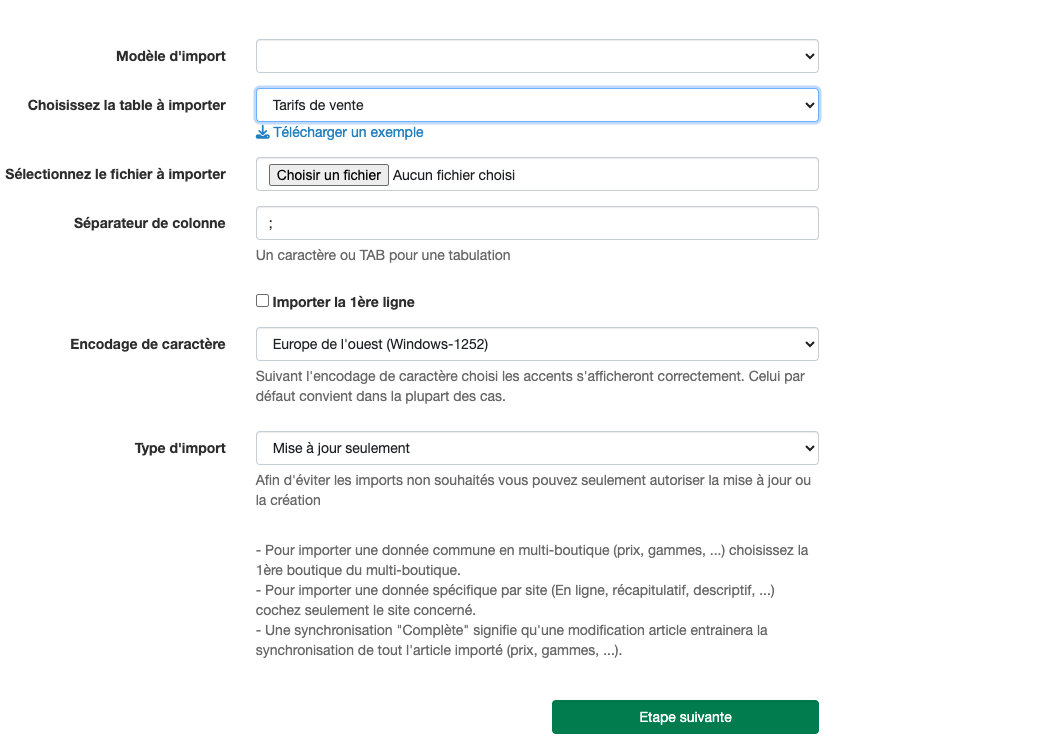This screenshot has height=755, width=1051.
Task: Click the multi-boutique import note paragraph
Action: [x=532, y=600]
